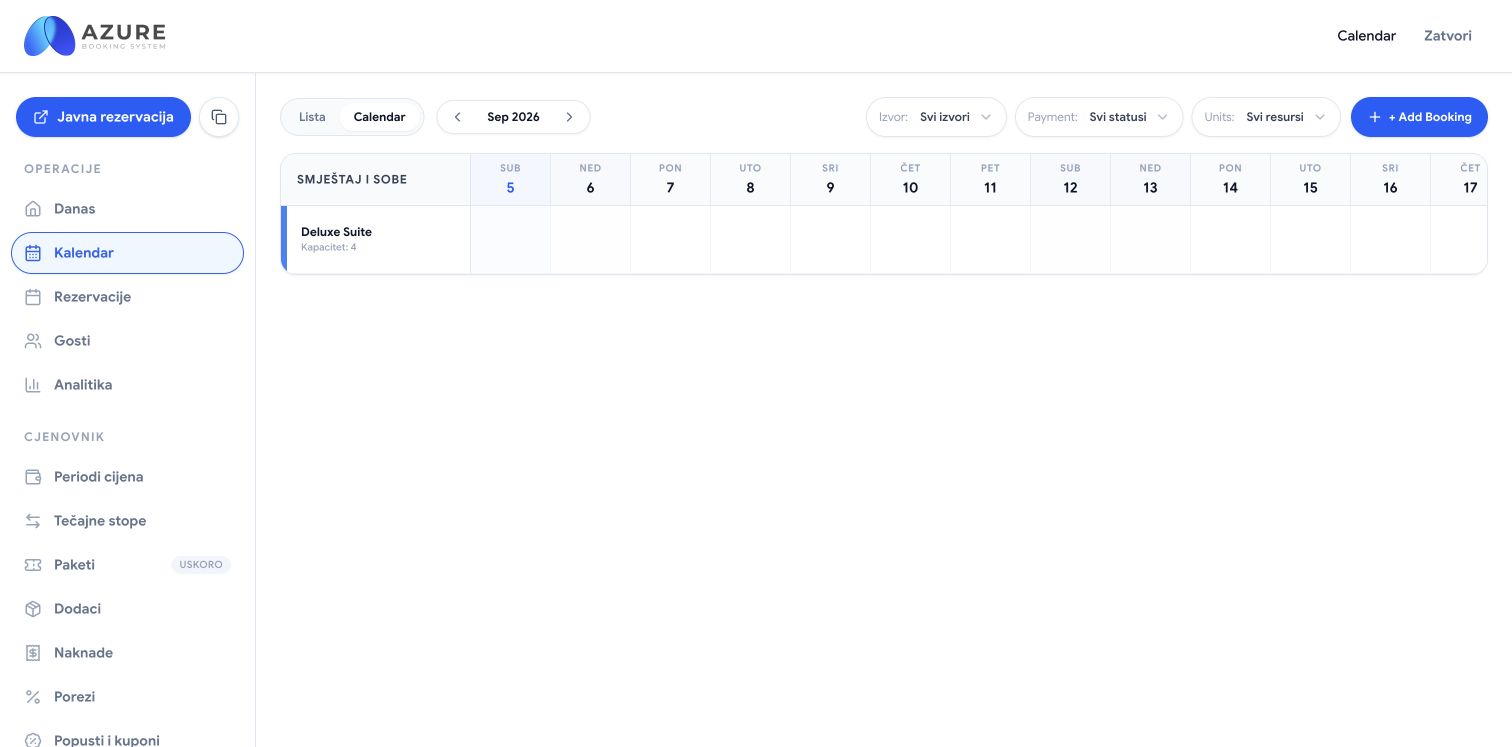Click the Deluxe Suite blue color bar

coord(284,239)
